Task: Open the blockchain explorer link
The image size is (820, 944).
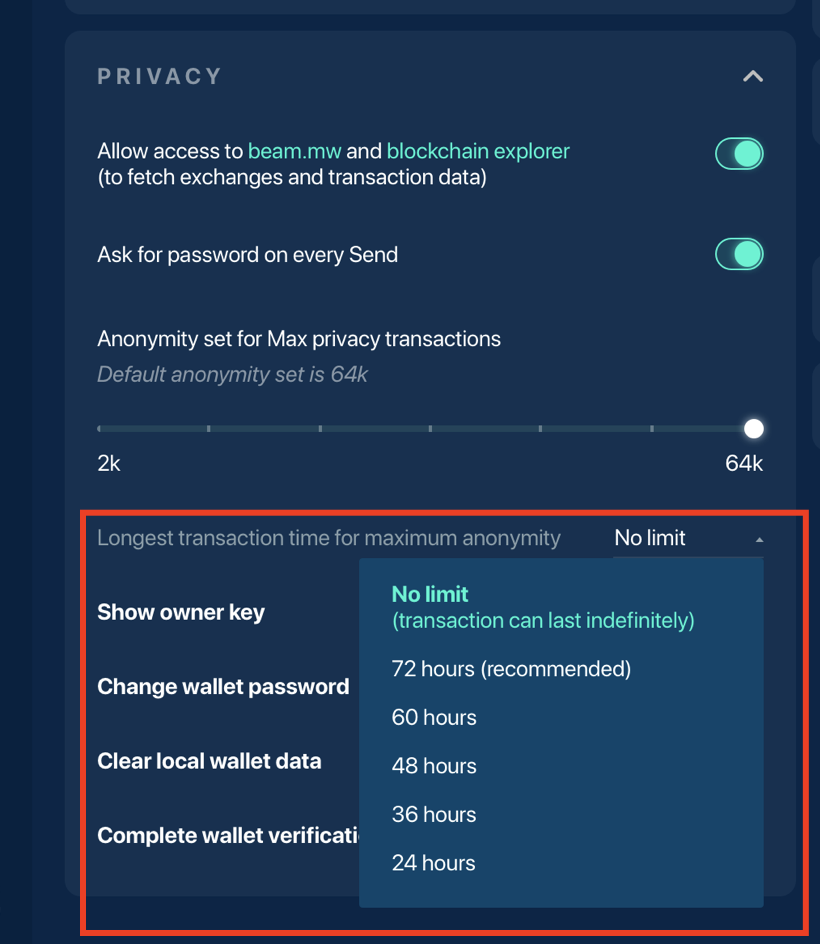Action: 477,150
